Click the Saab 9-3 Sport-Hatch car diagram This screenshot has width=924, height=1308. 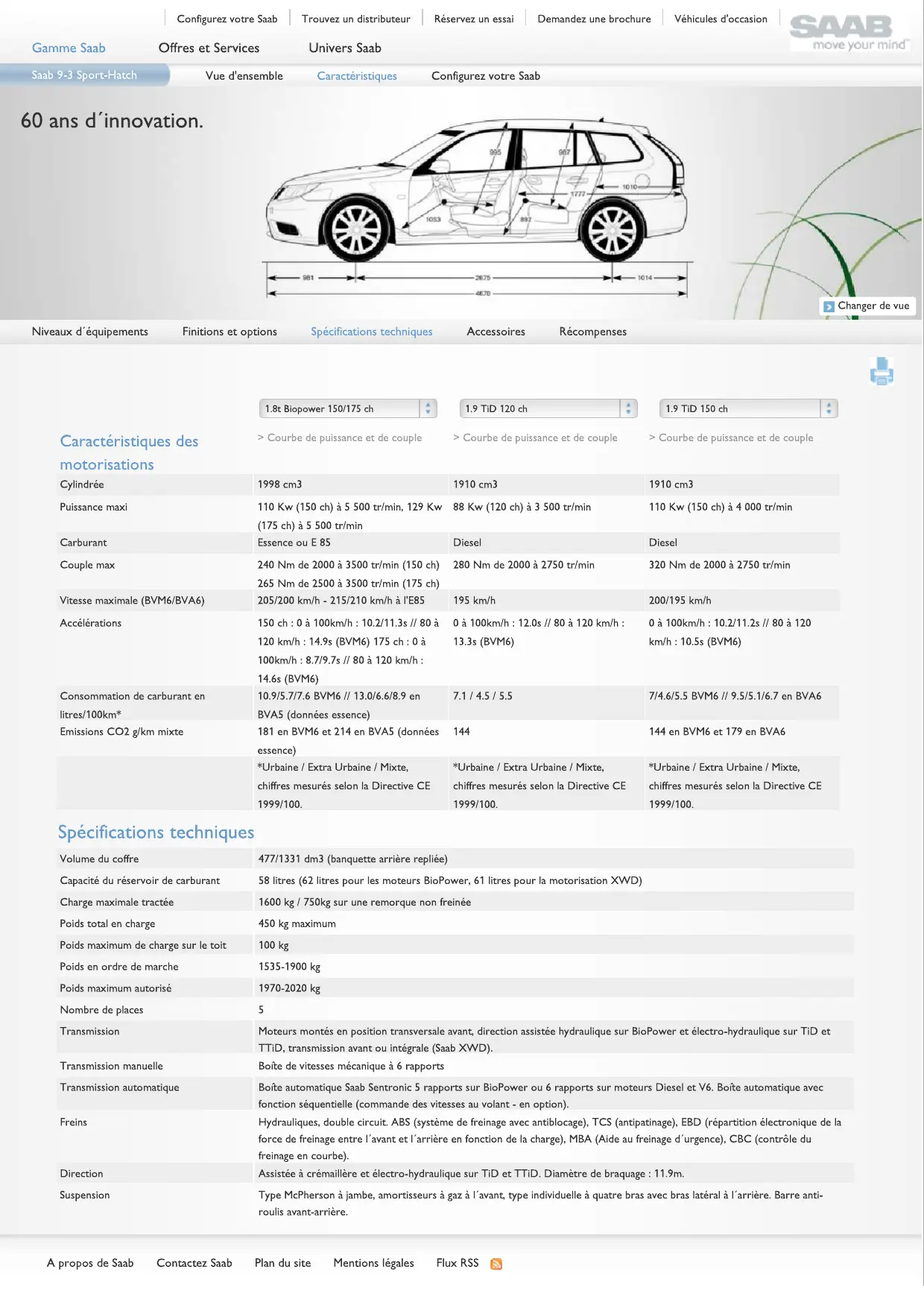pyautogui.click(x=477, y=205)
